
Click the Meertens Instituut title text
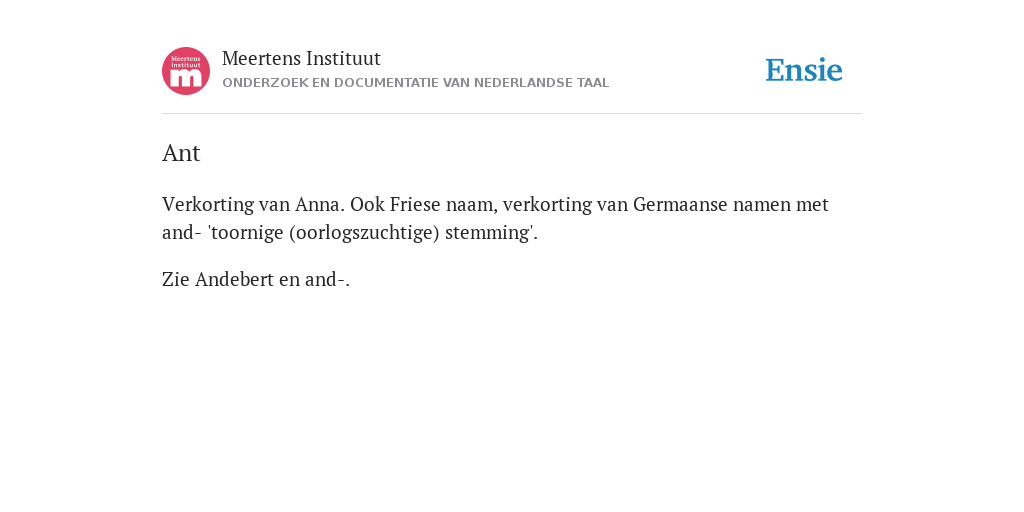pos(301,59)
